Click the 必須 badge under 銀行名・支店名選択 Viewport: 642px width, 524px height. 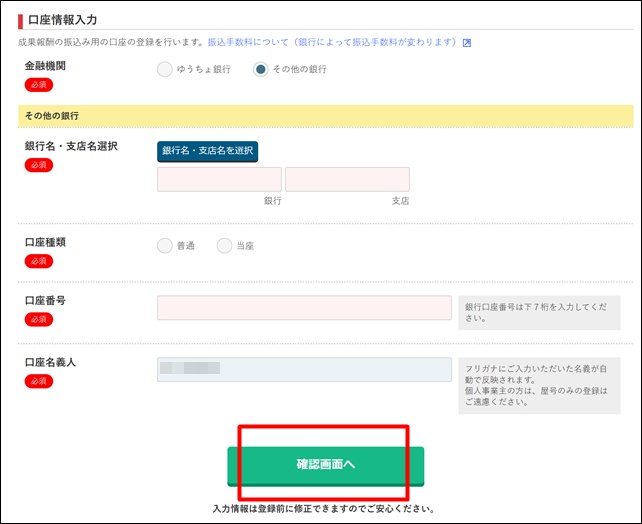click(39, 165)
